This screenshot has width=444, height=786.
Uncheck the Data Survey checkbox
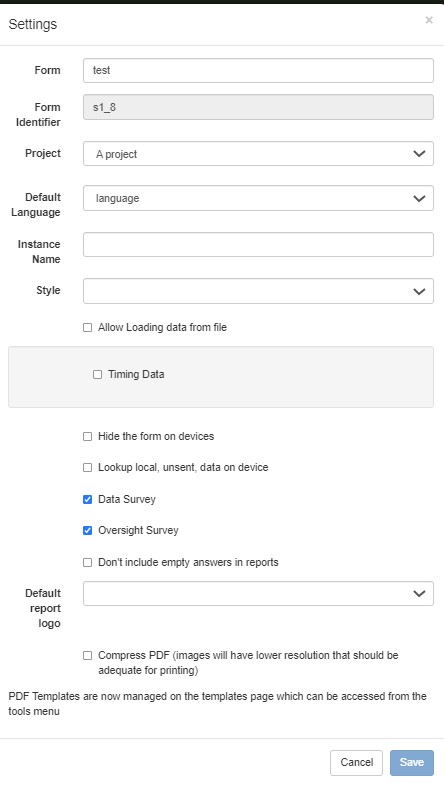coord(88,499)
